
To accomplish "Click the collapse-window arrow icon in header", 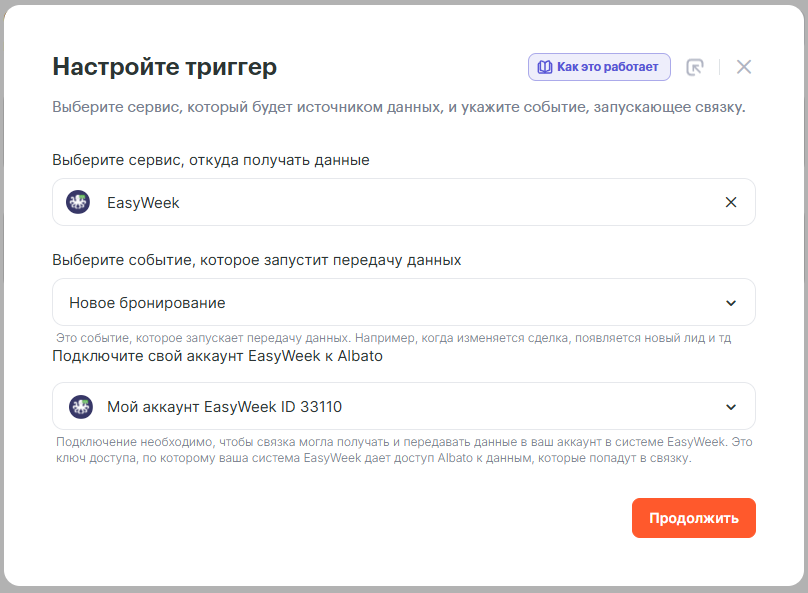I will [695, 67].
